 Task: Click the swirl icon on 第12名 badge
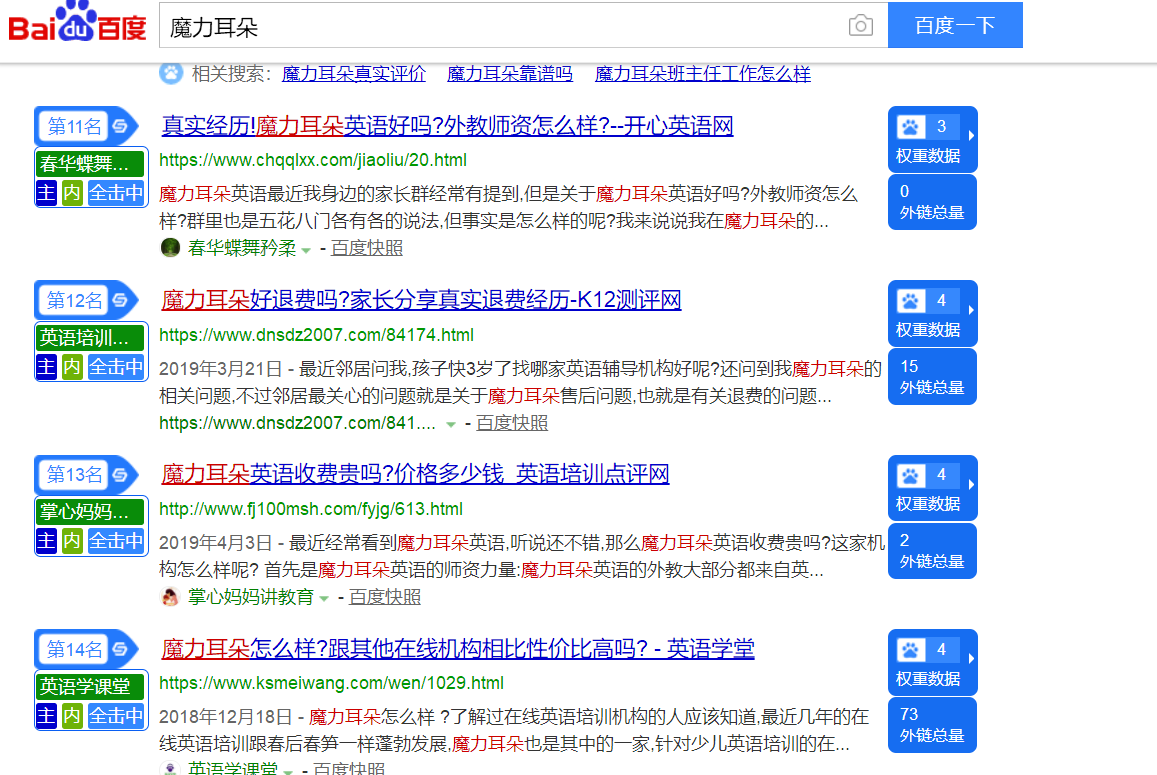[x=120, y=300]
